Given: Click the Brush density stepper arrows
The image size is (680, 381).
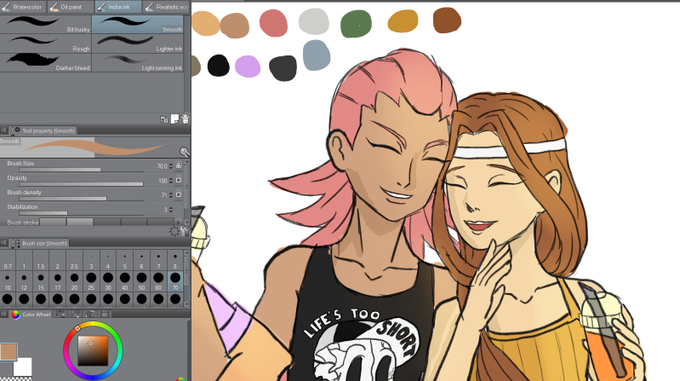Looking at the screenshot, I should (171, 195).
